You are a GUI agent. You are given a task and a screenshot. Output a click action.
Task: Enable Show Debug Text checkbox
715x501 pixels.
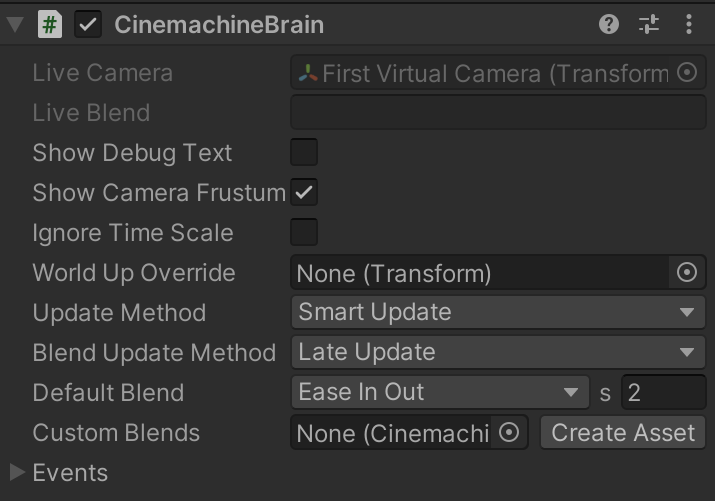coord(304,153)
